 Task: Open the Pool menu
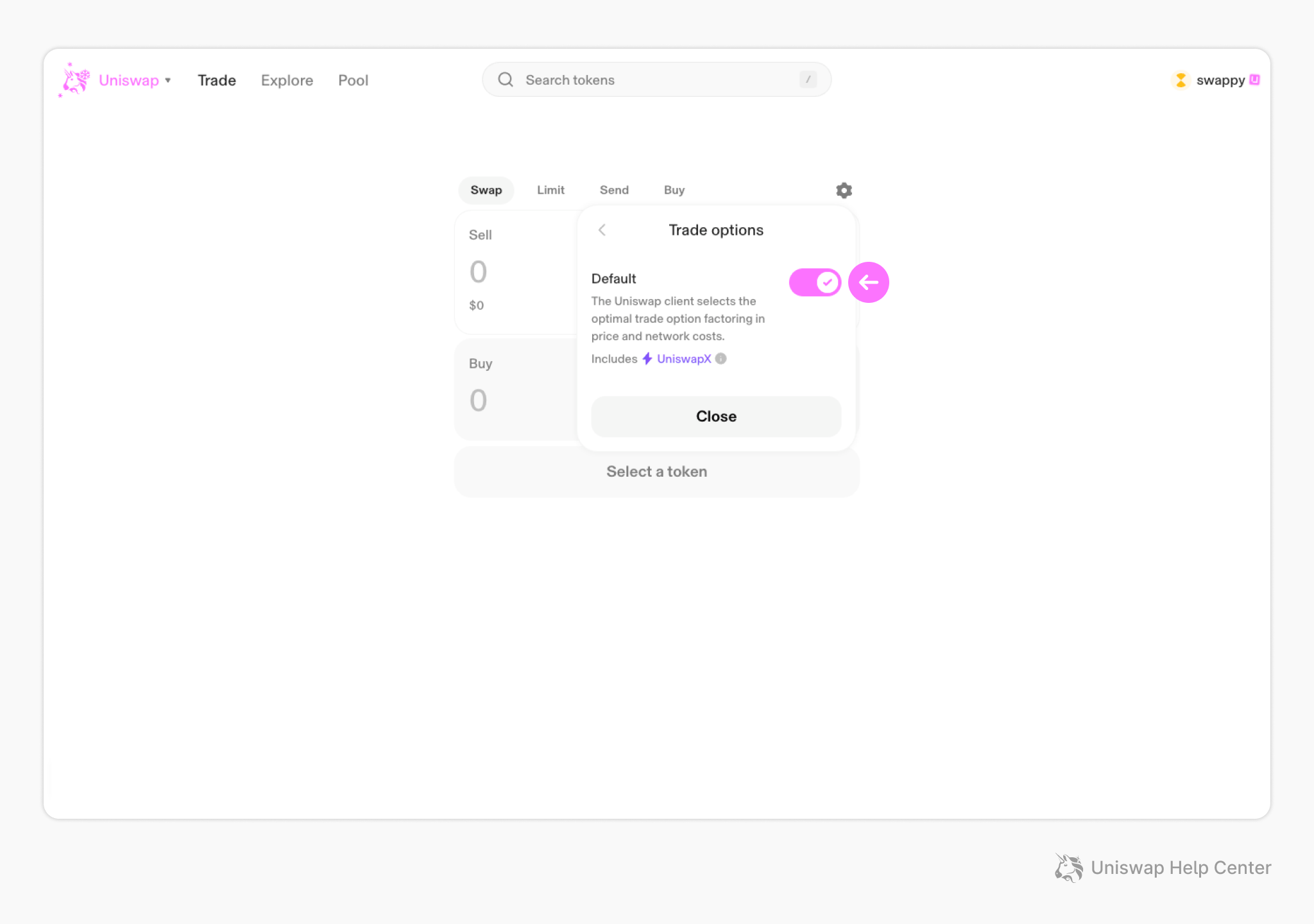(x=354, y=80)
